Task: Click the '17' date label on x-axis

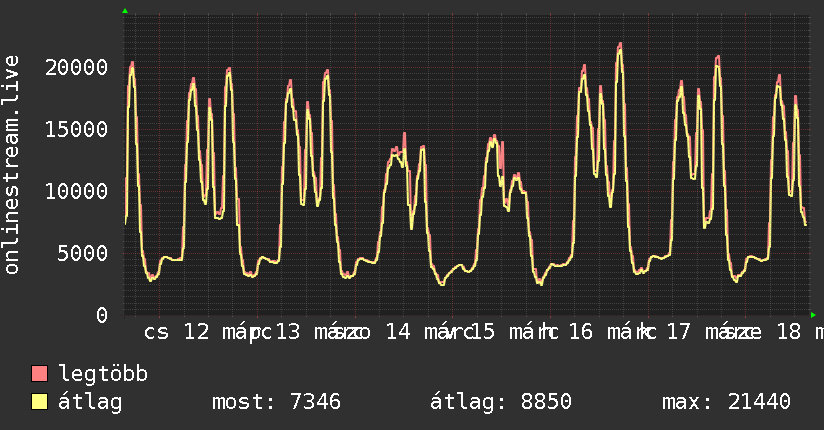Action: pyautogui.click(x=678, y=332)
